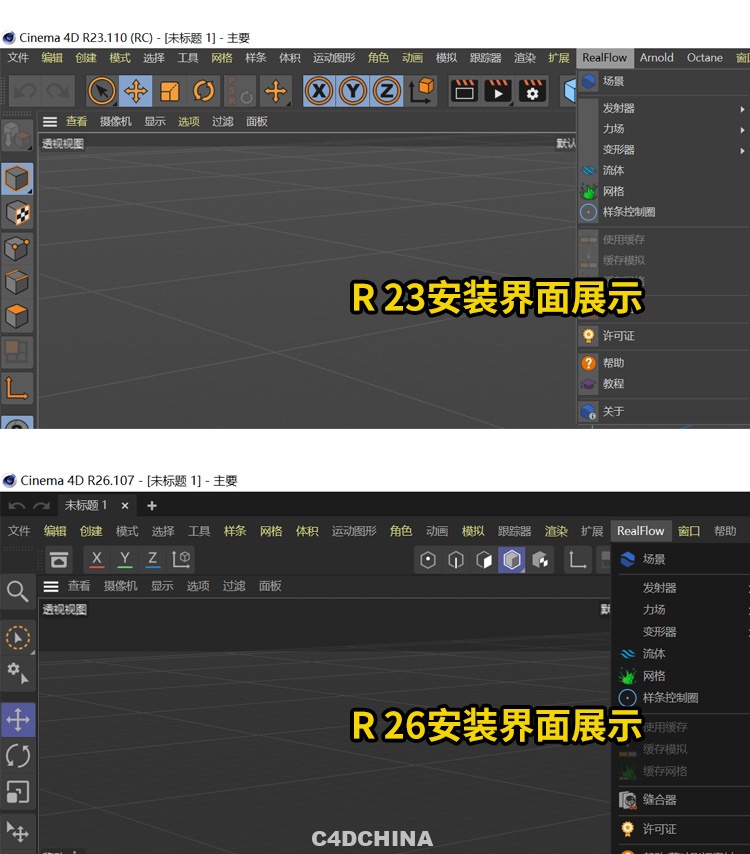Viewport: 750px width, 854px height.
Task: Select Points mode cube in R23 palette
Action: pos(17,248)
